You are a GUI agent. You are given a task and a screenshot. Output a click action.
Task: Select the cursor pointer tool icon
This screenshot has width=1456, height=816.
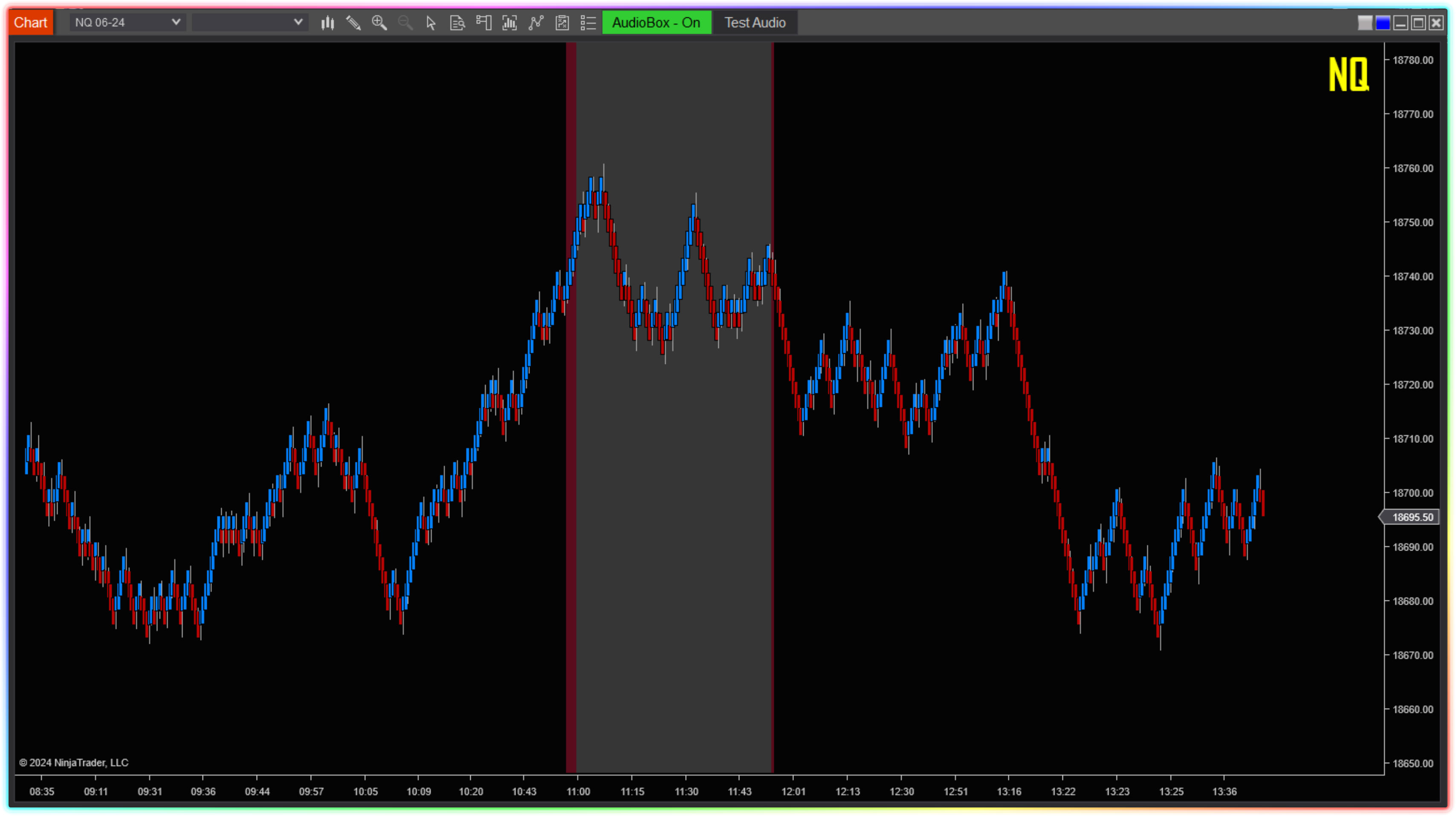pos(431,23)
